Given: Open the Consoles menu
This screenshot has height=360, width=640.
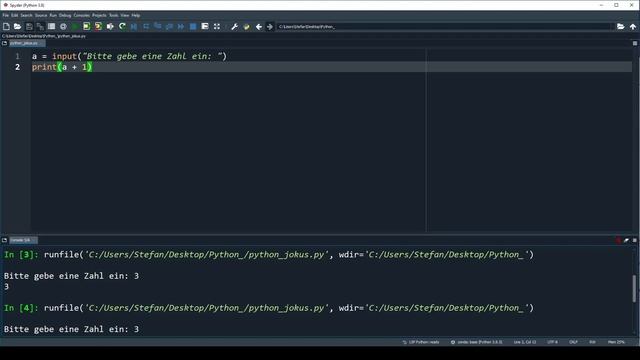Looking at the screenshot, I should 82,15.
